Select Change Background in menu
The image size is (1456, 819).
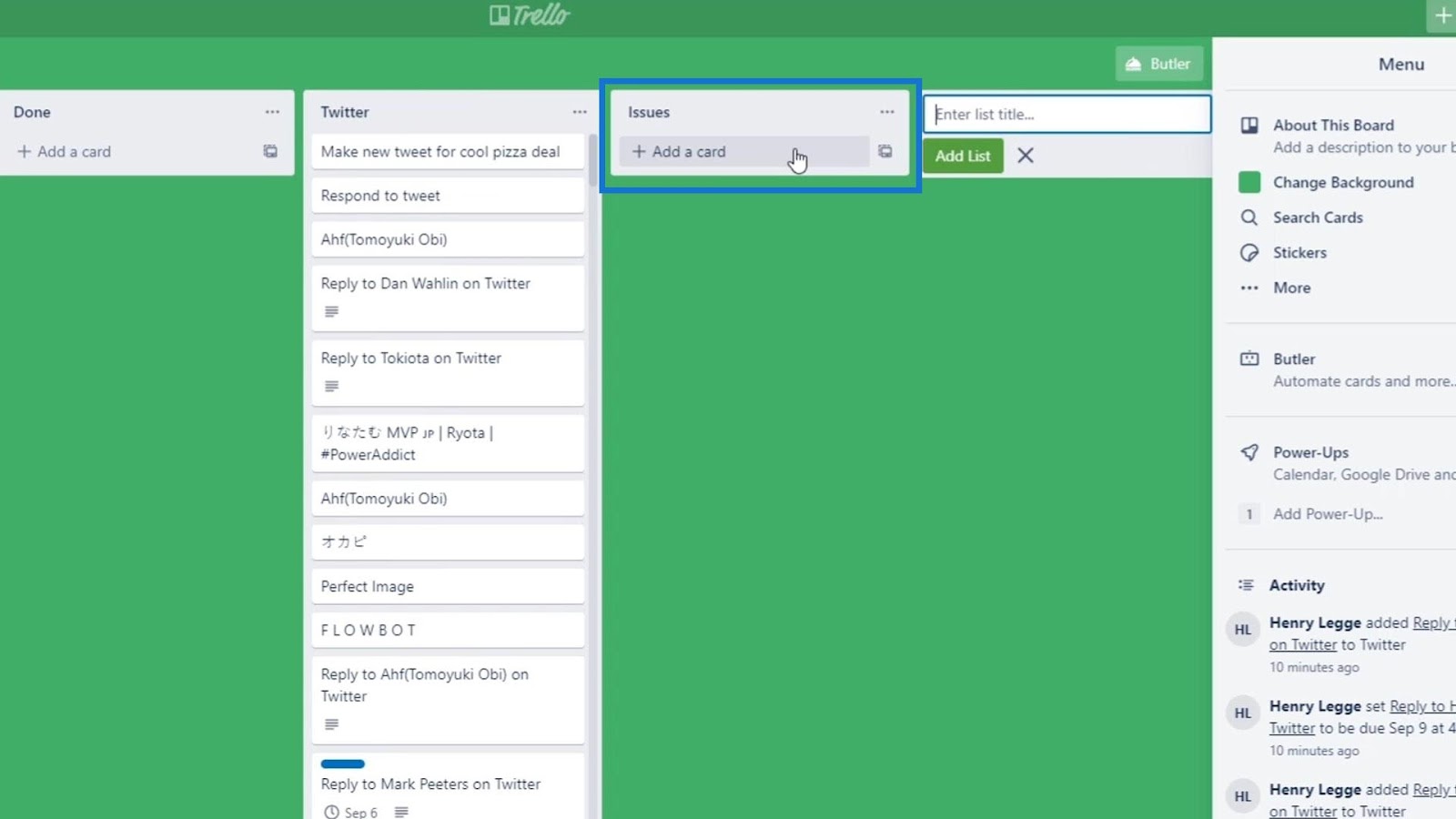pos(1345,182)
